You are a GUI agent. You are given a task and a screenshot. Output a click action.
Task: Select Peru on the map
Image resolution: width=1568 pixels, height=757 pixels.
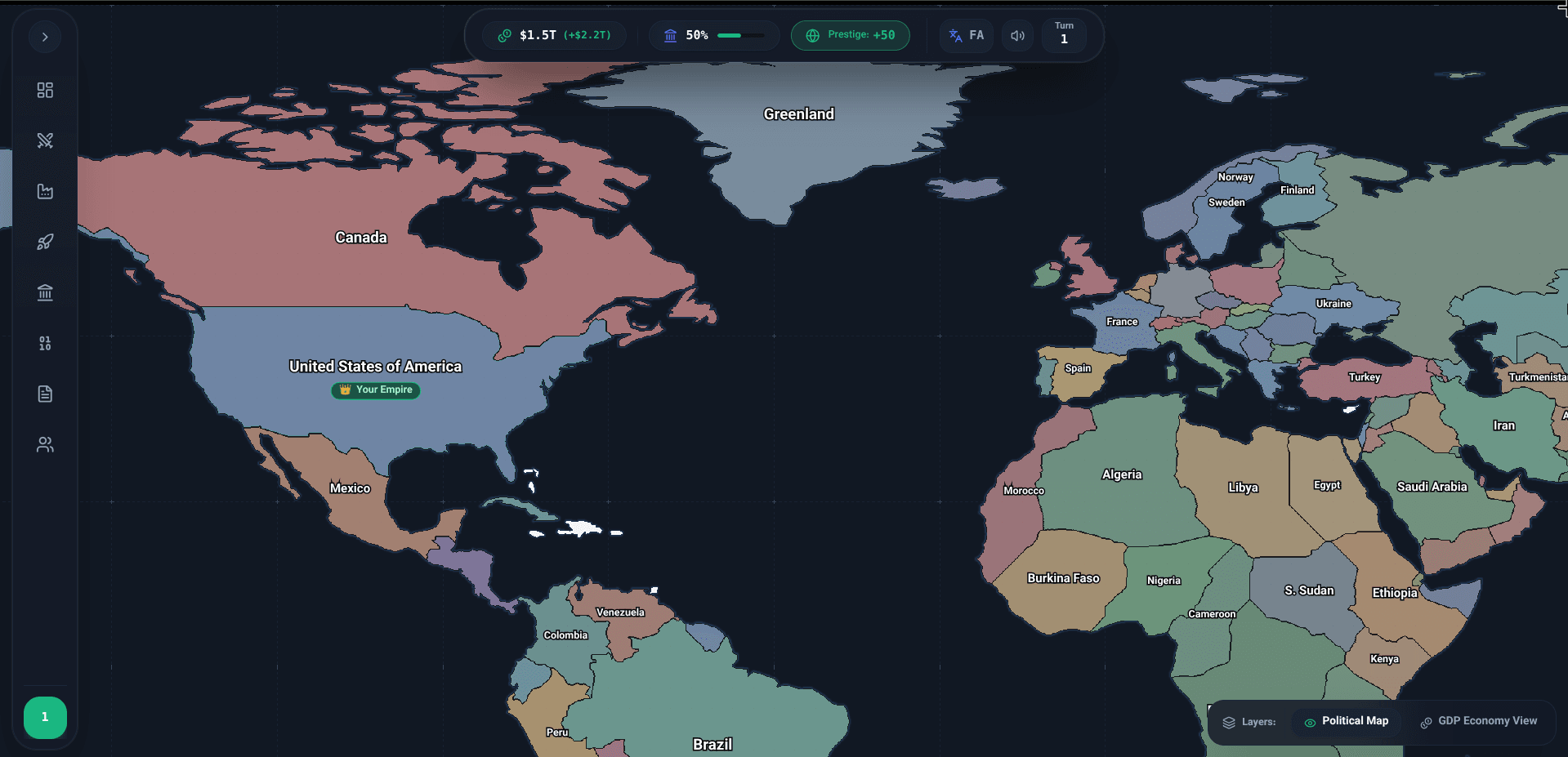557,733
